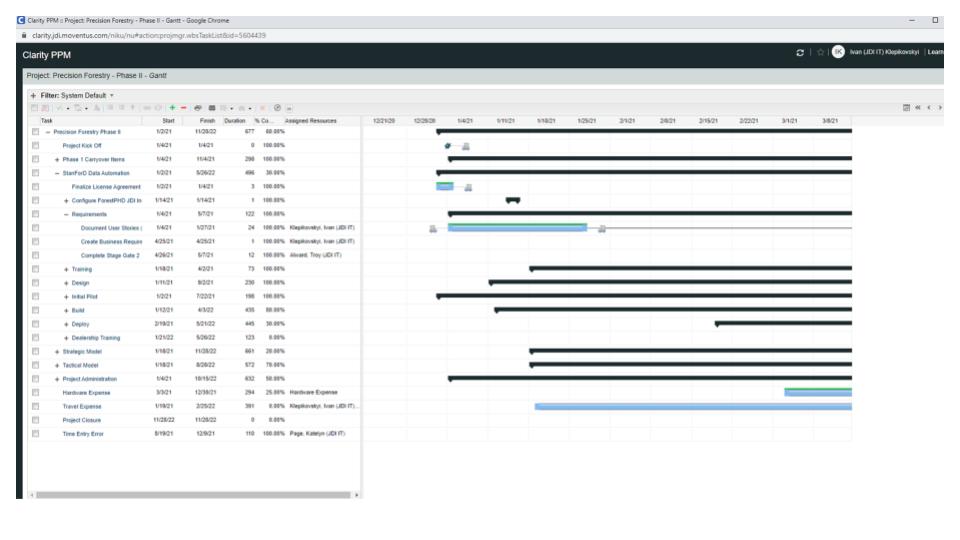This screenshot has height=540, width=960.
Task: Open the Document User Stories task link
Action: 111,228
